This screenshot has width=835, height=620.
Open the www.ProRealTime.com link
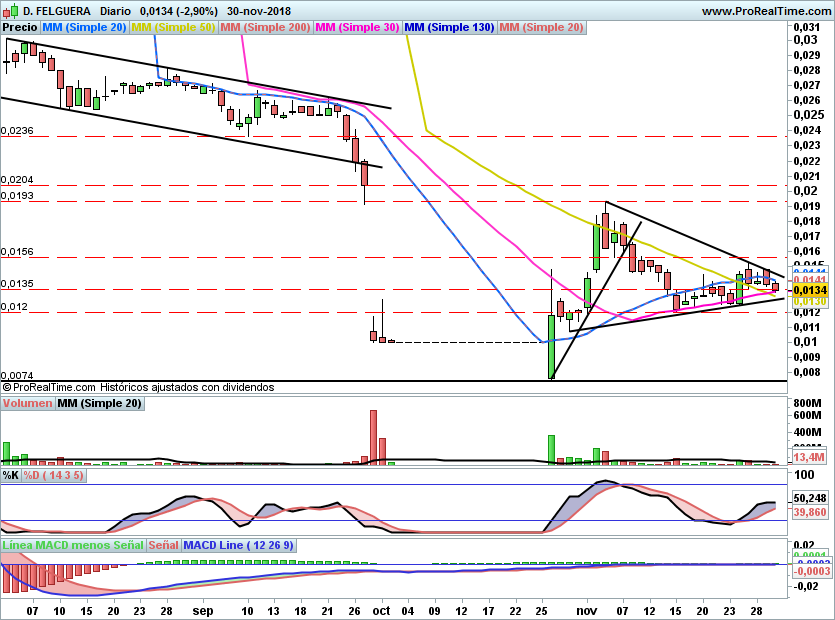pyautogui.click(x=766, y=11)
